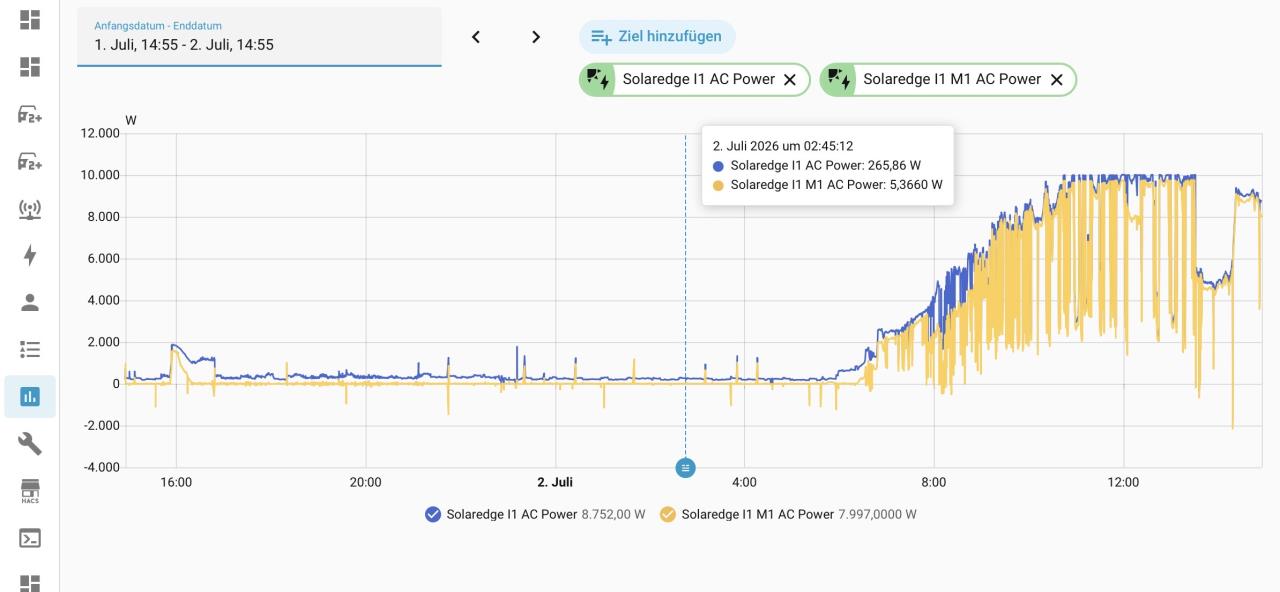The height and width of the screenshot is (592, 1280).
Task: Select the Solaredge I1 AC Power chip label
Action: click(x=699, y=79)
